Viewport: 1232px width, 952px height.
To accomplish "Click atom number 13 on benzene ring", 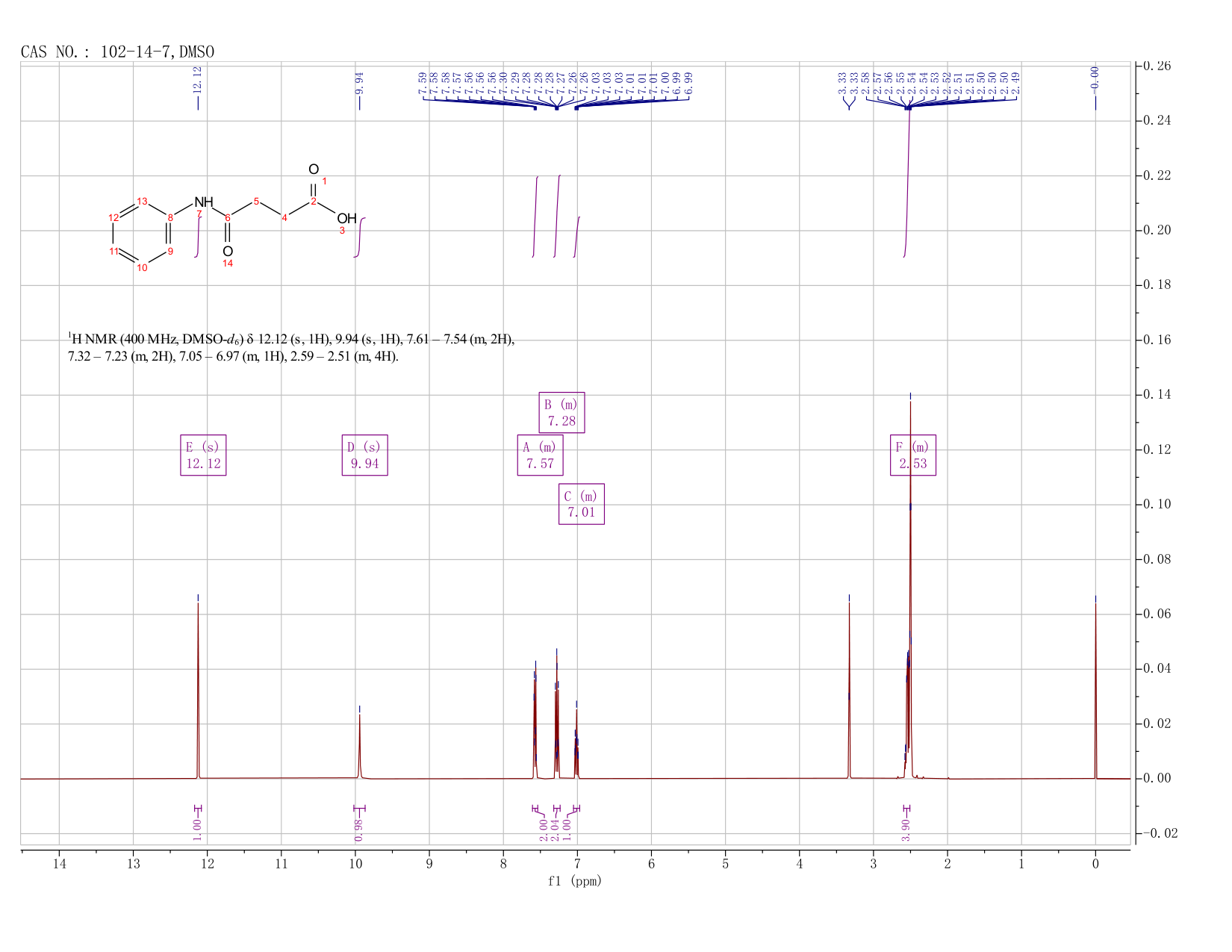I will click(142, 201).
